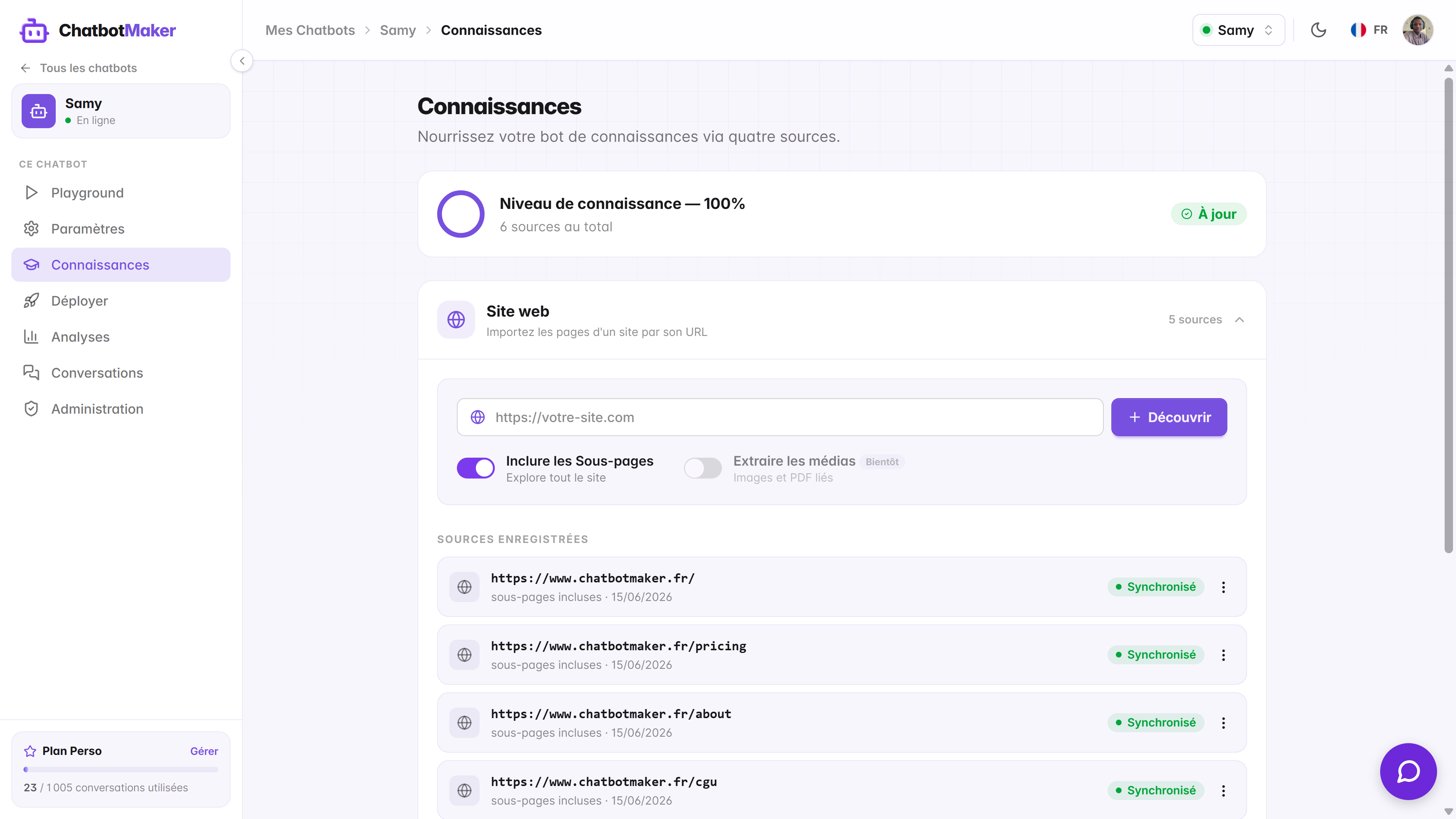This screenshot has width=1456, height=819.
Task: Collapse the sidebar with the arrow button
Action: (x=242, y=61)
